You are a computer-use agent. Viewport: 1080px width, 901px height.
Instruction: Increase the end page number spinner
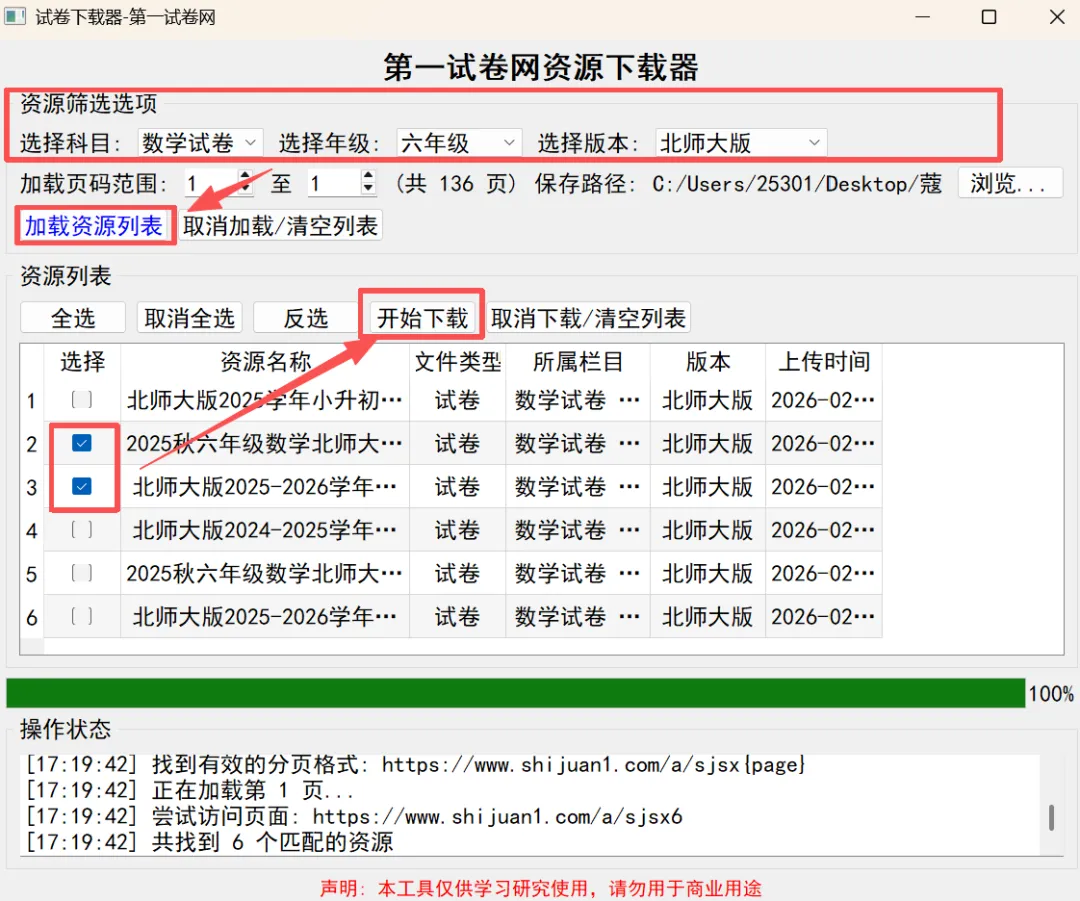click(x=368, y=176)
